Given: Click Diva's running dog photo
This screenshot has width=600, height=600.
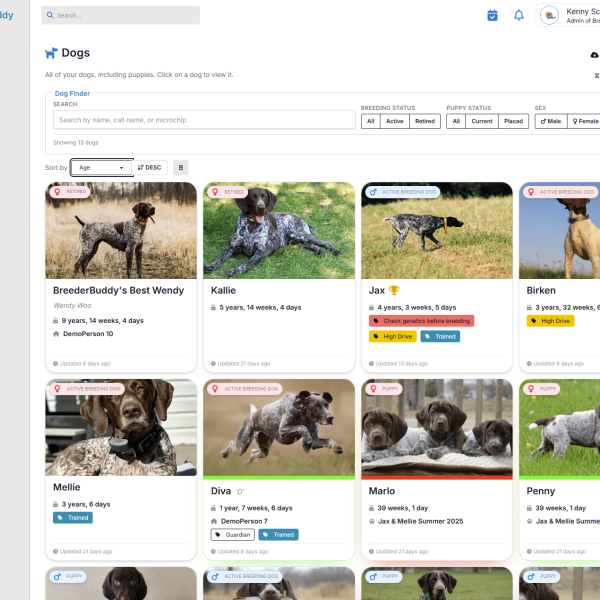Looking at the screenshot, I should point(279,428).
